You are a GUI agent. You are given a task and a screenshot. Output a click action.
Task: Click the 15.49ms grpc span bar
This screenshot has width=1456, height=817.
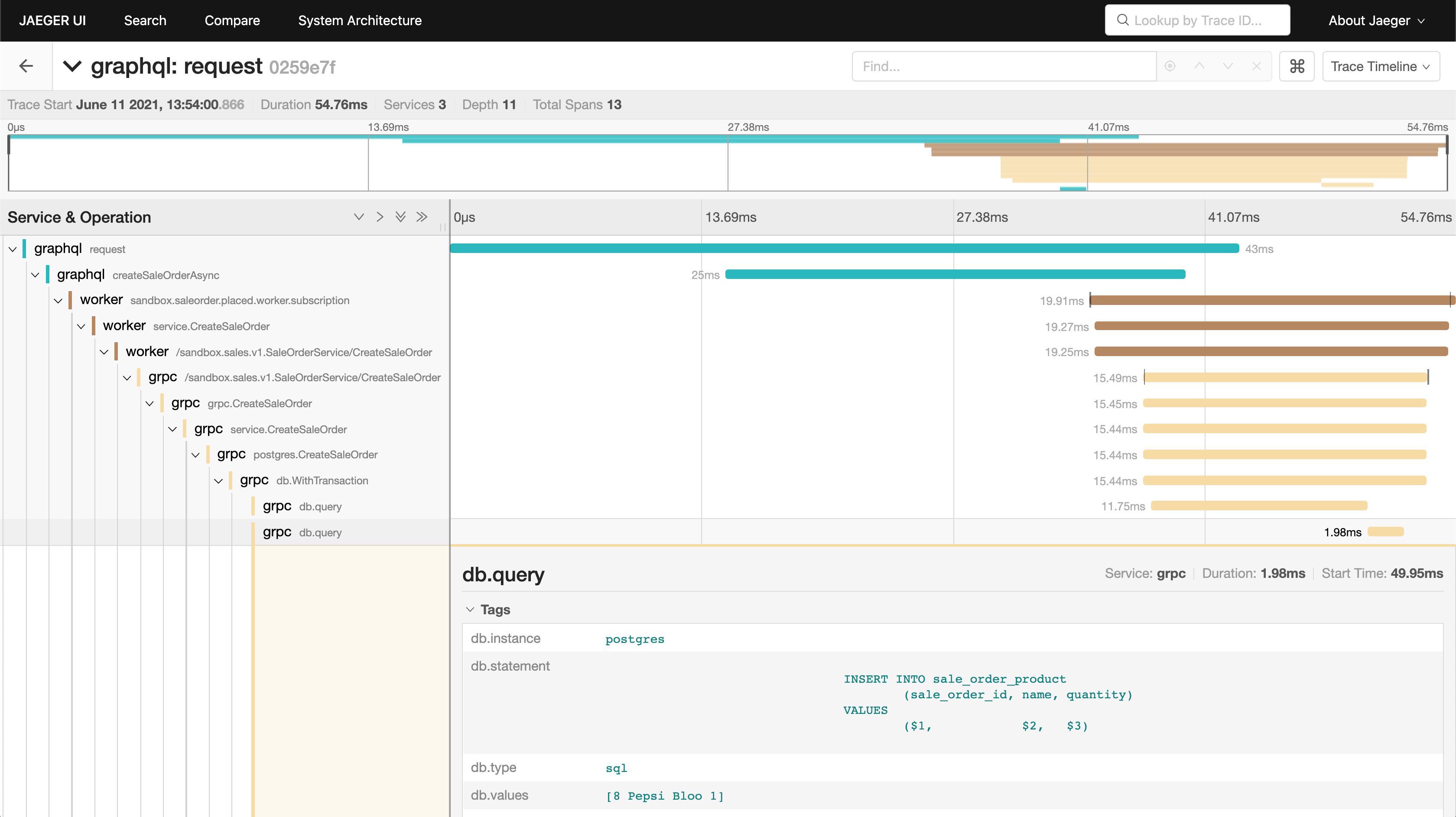tap(1286, 377)
